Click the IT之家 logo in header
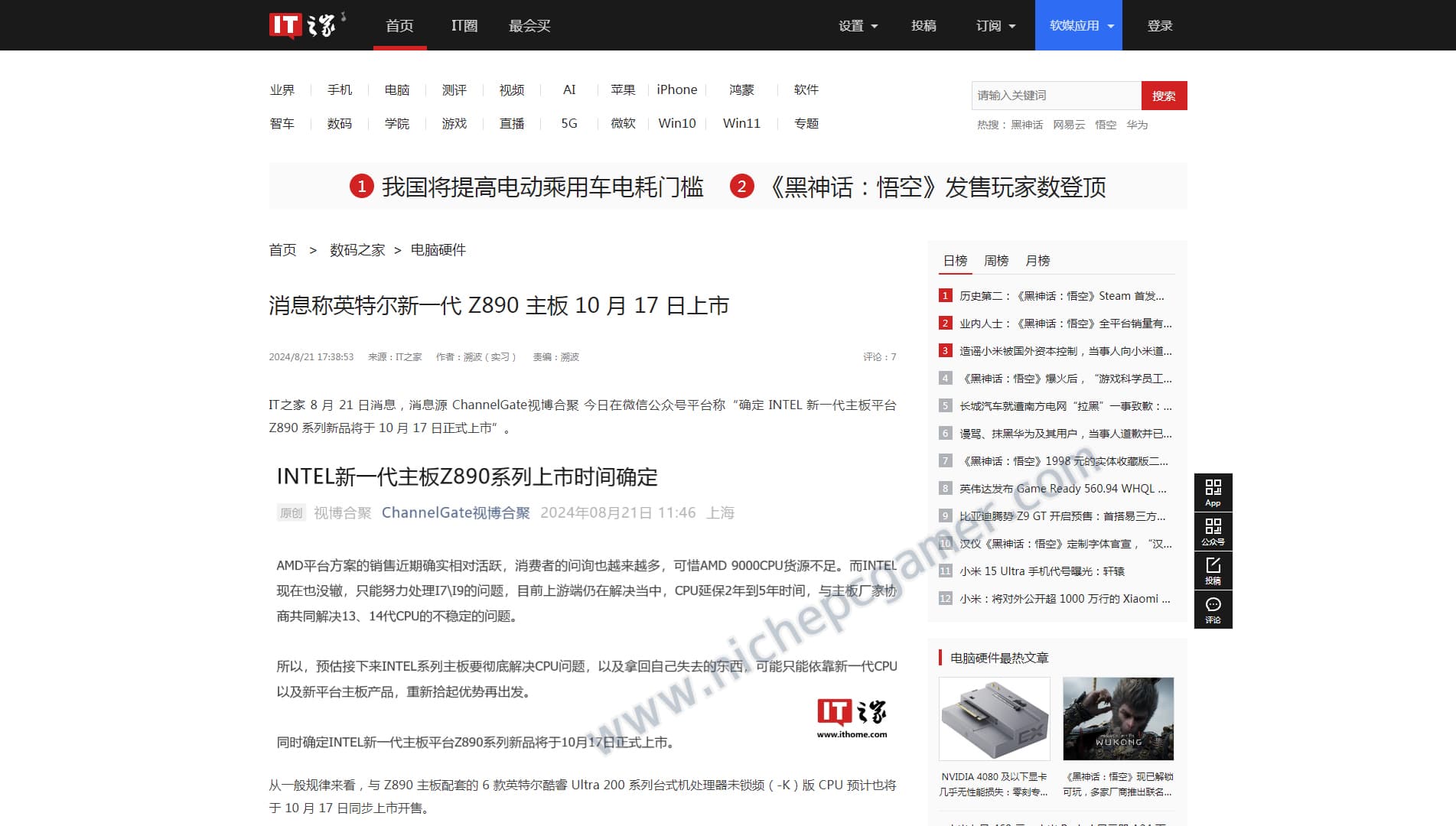 pyautogui.click(x=307, y=25)
